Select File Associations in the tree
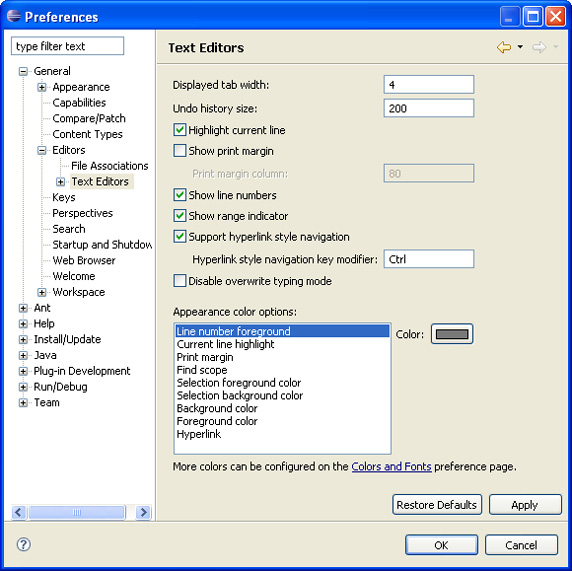572x571 pixels. pos(110,166)
